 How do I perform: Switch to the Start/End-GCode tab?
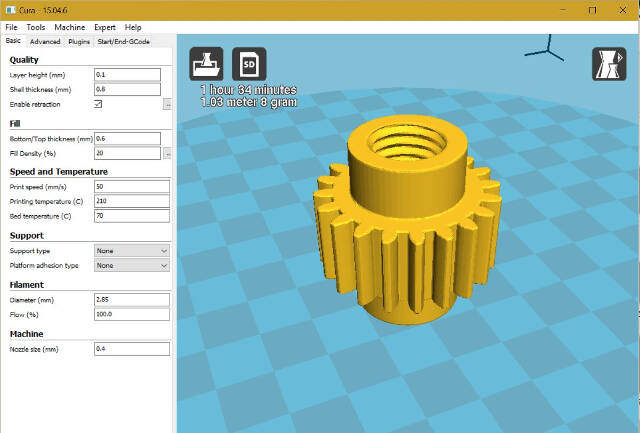[124, 42]
